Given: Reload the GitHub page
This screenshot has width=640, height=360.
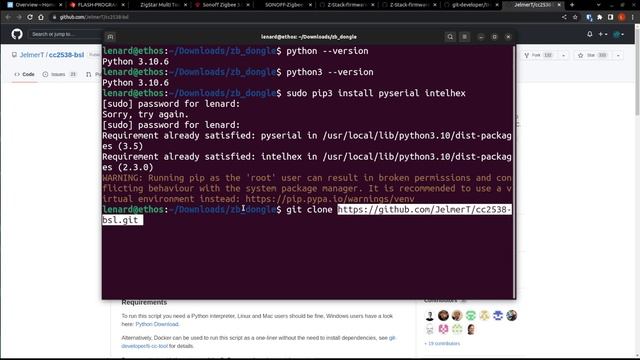Looking at the screenshot, I should [x=30, y=17].
